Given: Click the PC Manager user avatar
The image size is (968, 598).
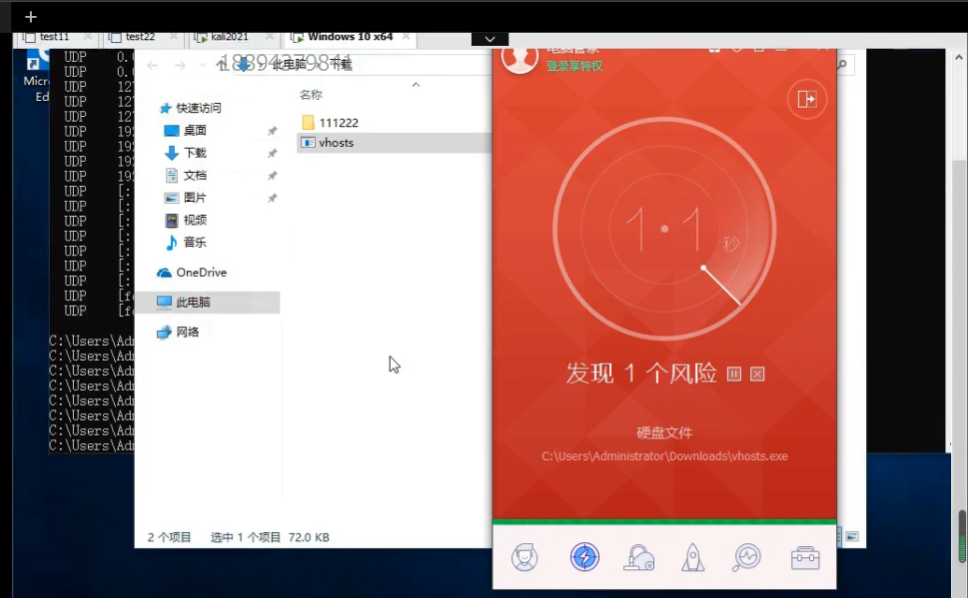Looking at the screenshot, I should [x=520, y=59].
